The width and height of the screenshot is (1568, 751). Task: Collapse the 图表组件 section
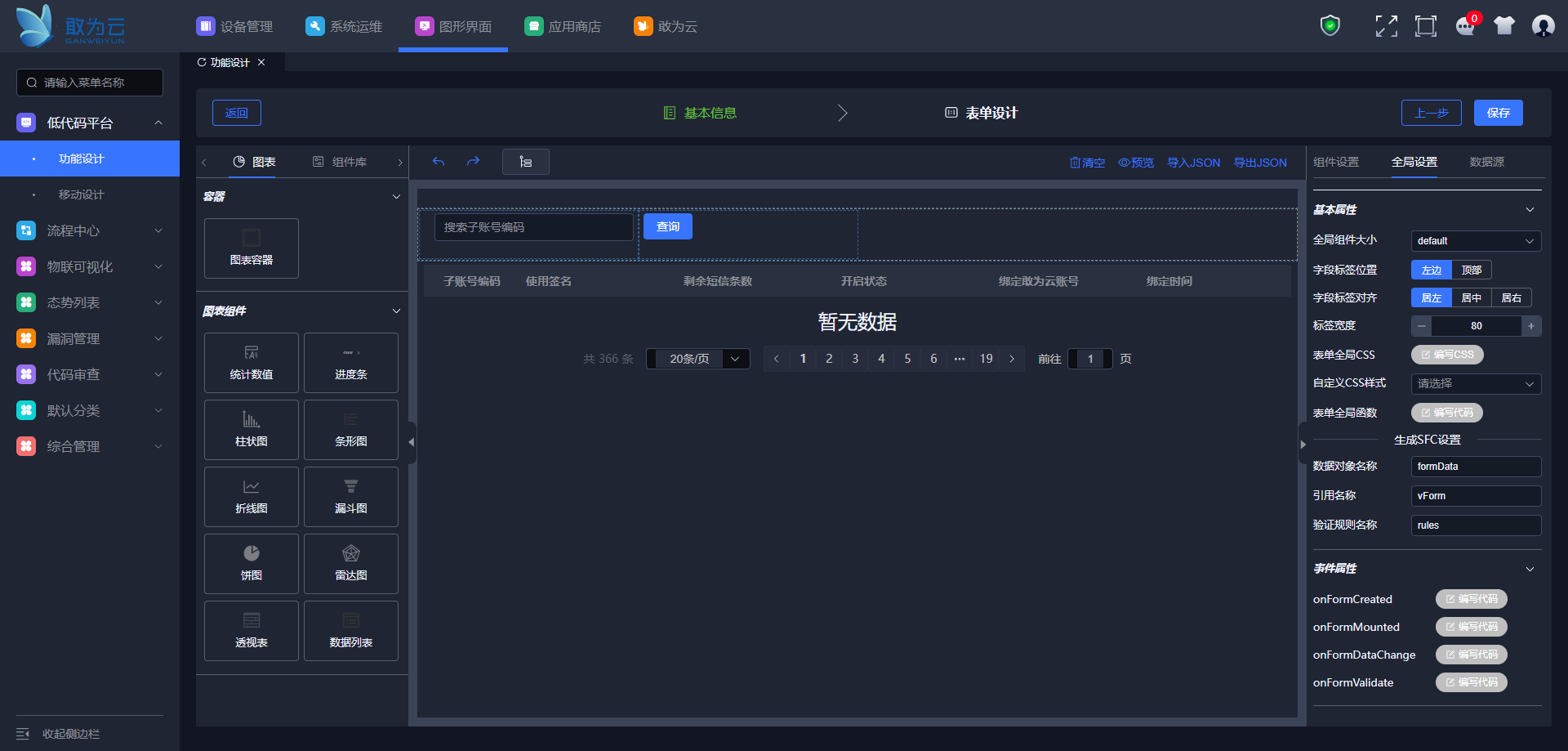click(396, 311)
